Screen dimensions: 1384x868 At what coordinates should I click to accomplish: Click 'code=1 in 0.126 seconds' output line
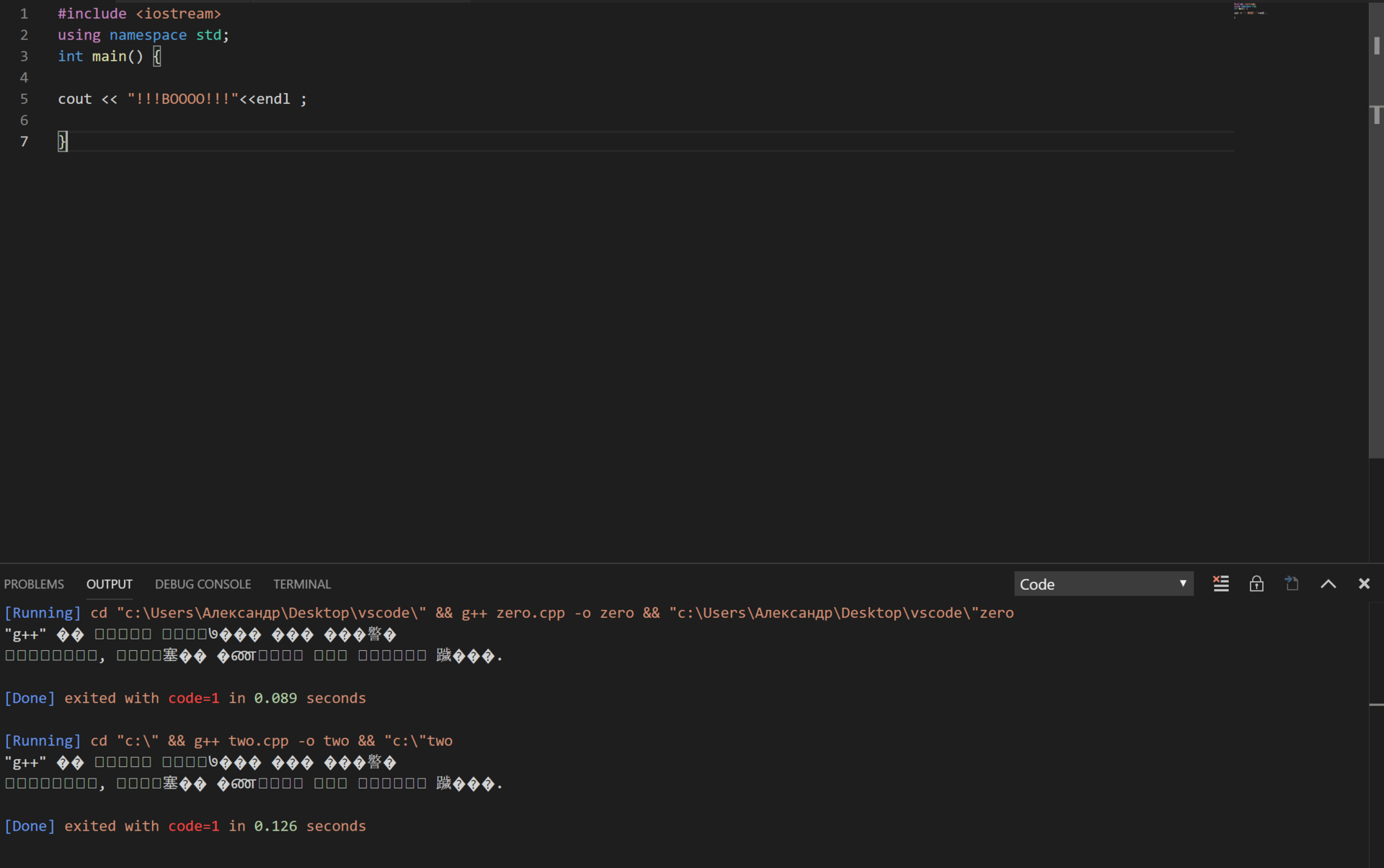(267, 825)
